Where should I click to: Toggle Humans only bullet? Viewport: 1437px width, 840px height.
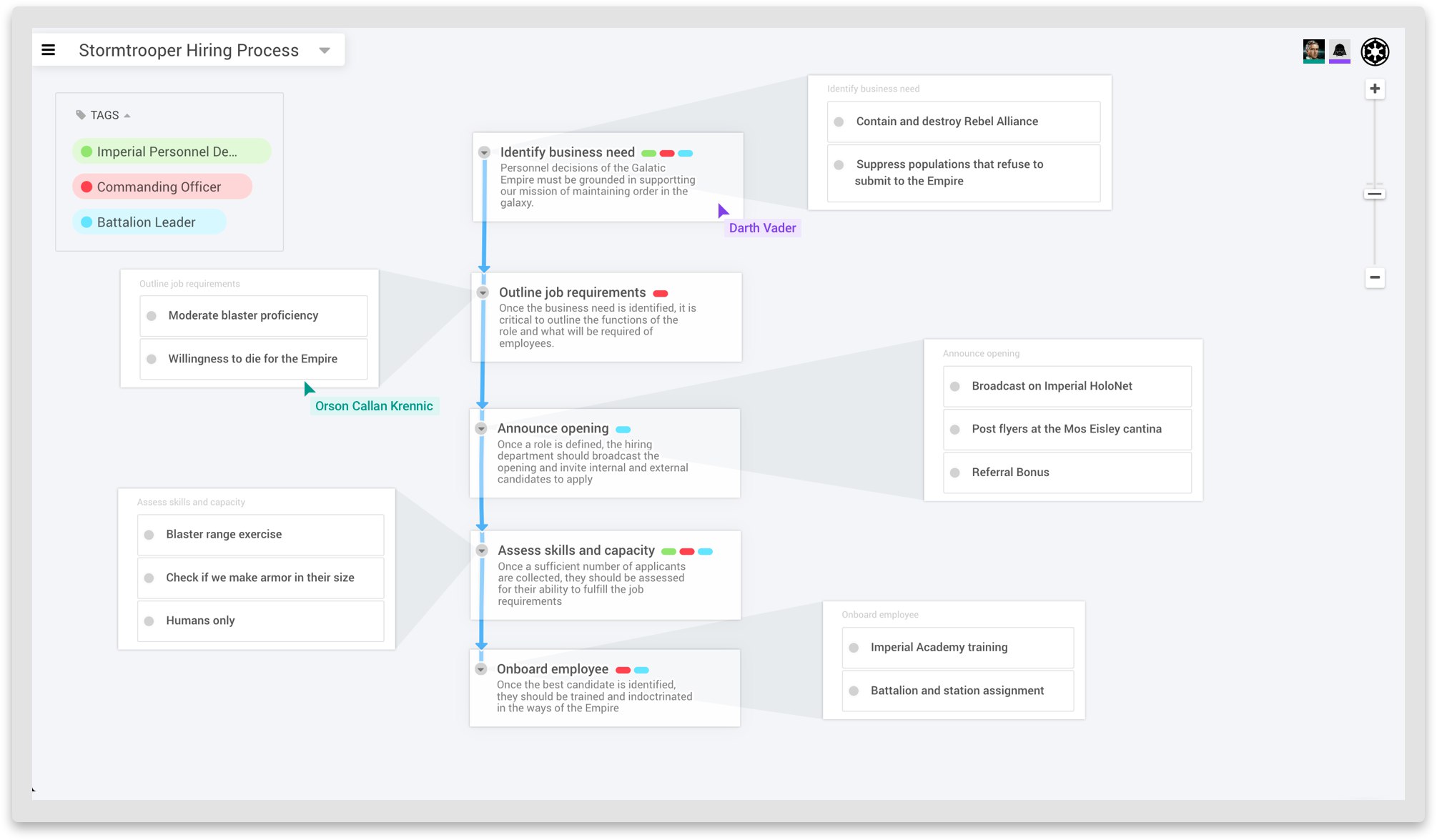point(149,621)
